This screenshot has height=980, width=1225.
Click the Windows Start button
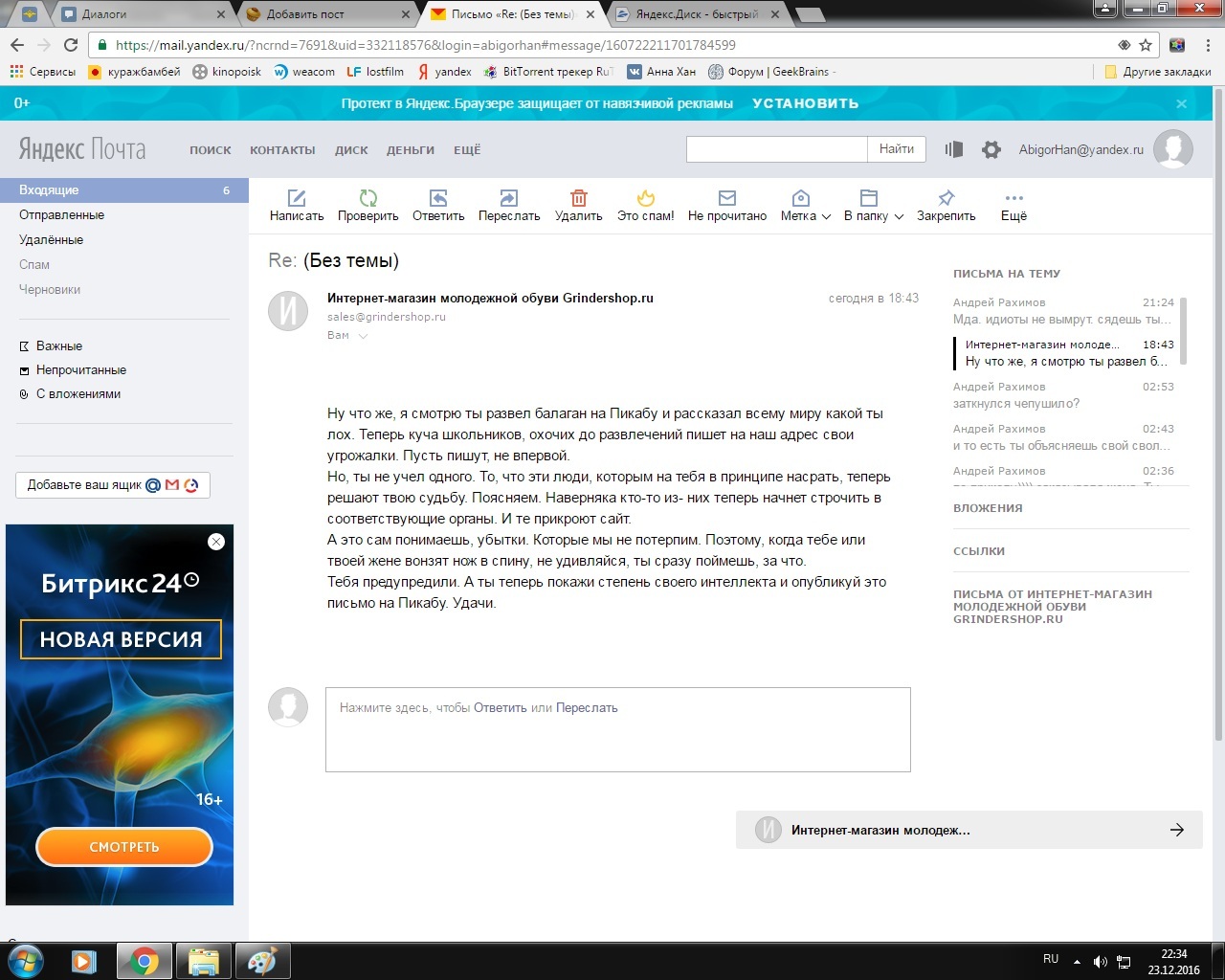click(x=26, y=961)
